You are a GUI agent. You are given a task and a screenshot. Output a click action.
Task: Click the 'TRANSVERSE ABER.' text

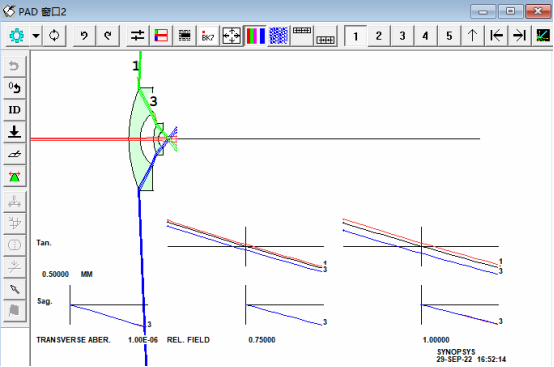click(x=73, y=340)
